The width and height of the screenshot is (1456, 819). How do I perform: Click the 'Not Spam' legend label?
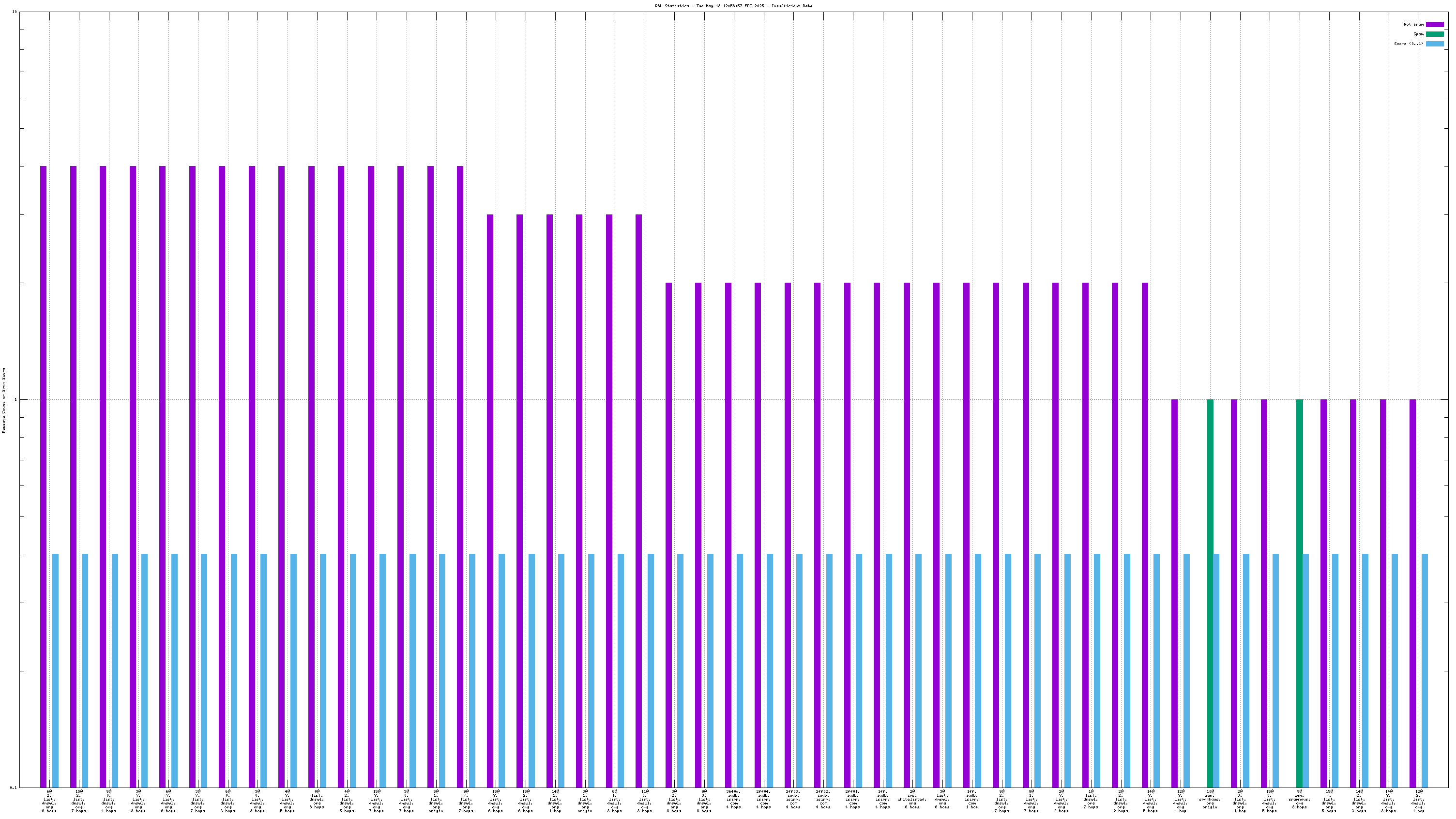coord(1413,24)
